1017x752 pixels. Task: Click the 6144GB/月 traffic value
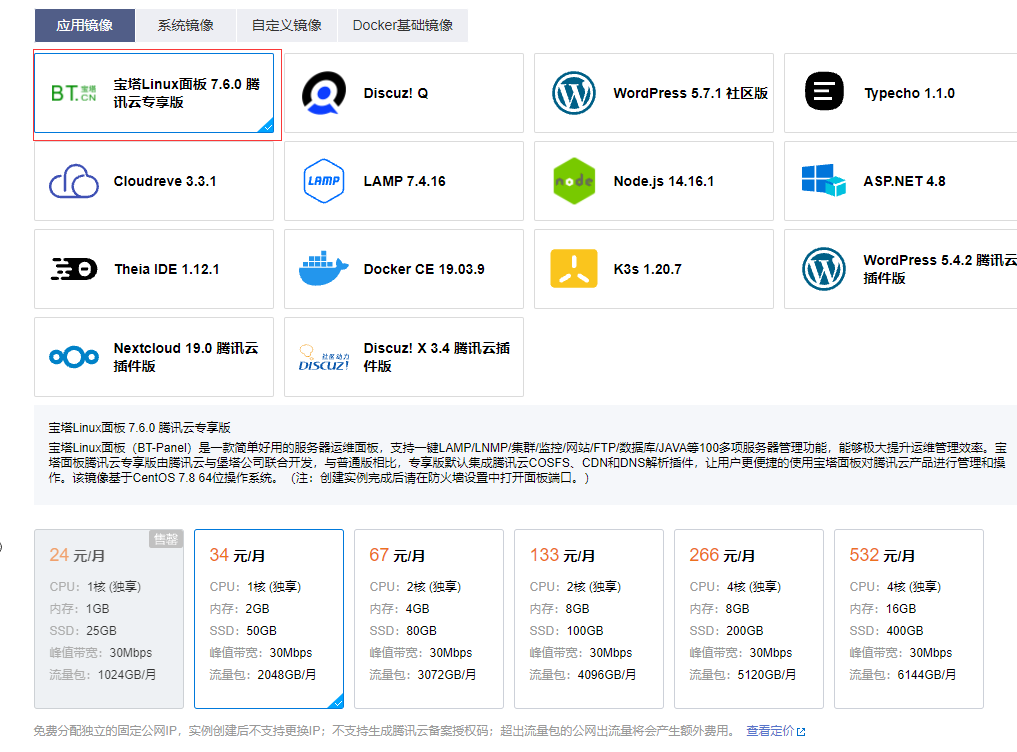tap(927, 675)
